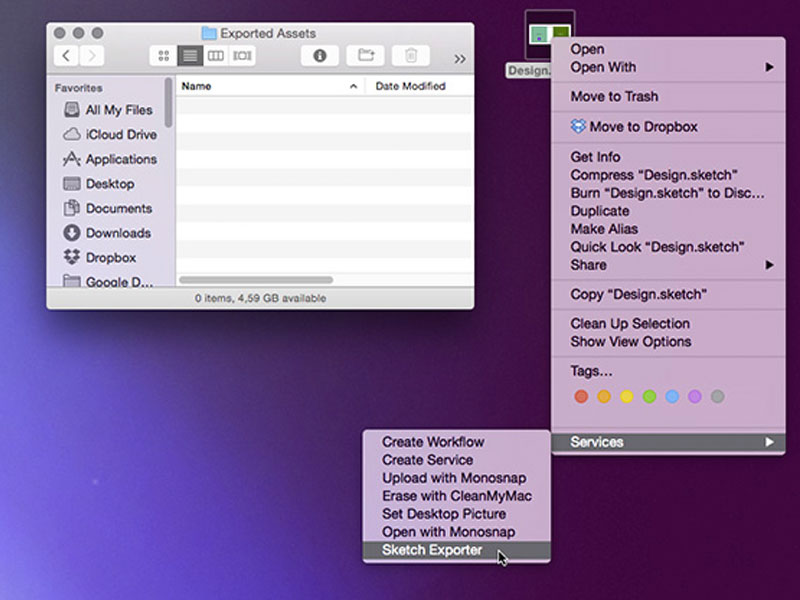
Task: Choose Make Alias
Action: tap(668, 229)
